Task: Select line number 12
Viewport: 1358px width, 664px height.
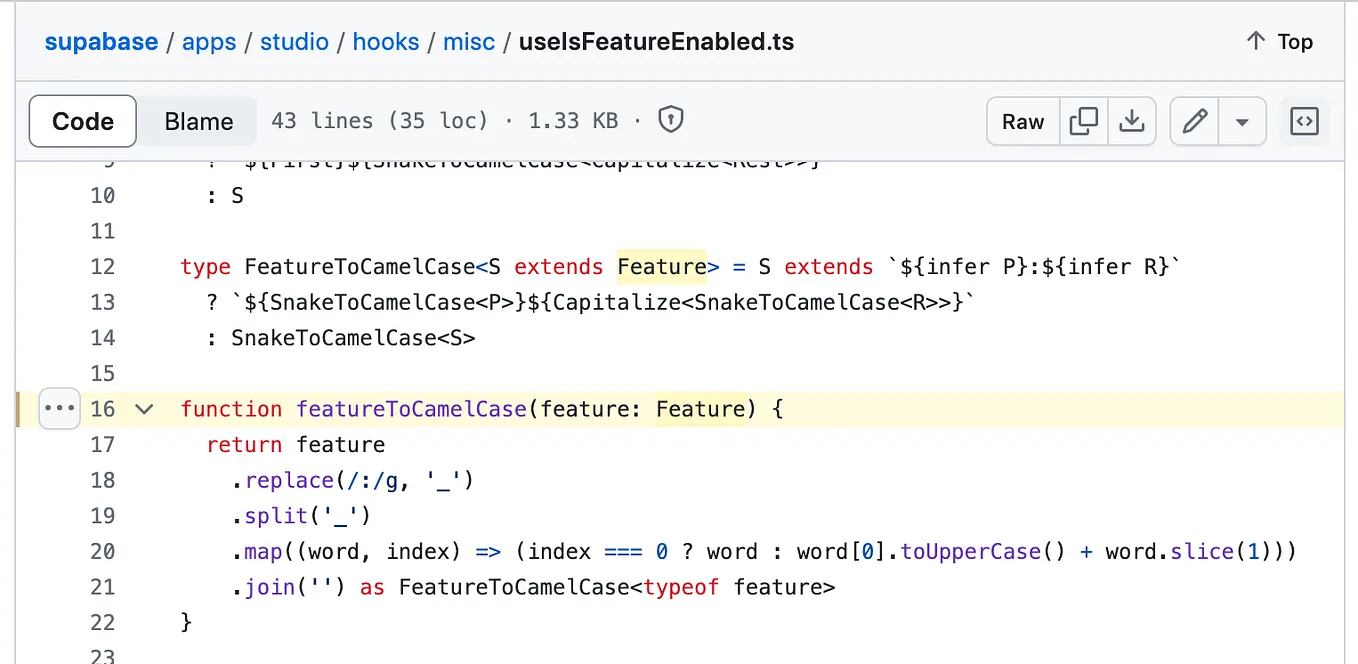Action: click(x=103, y=266)
